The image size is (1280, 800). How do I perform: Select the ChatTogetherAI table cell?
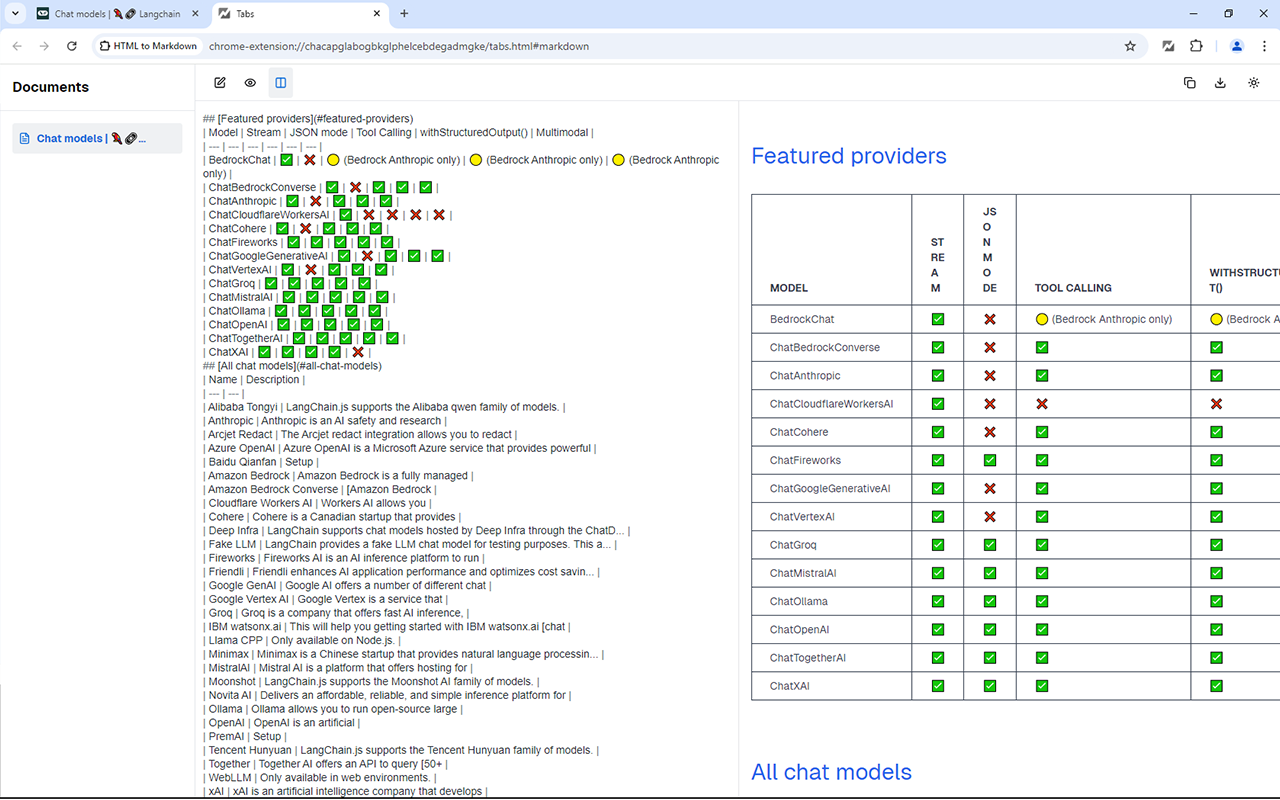coord(832,658)
